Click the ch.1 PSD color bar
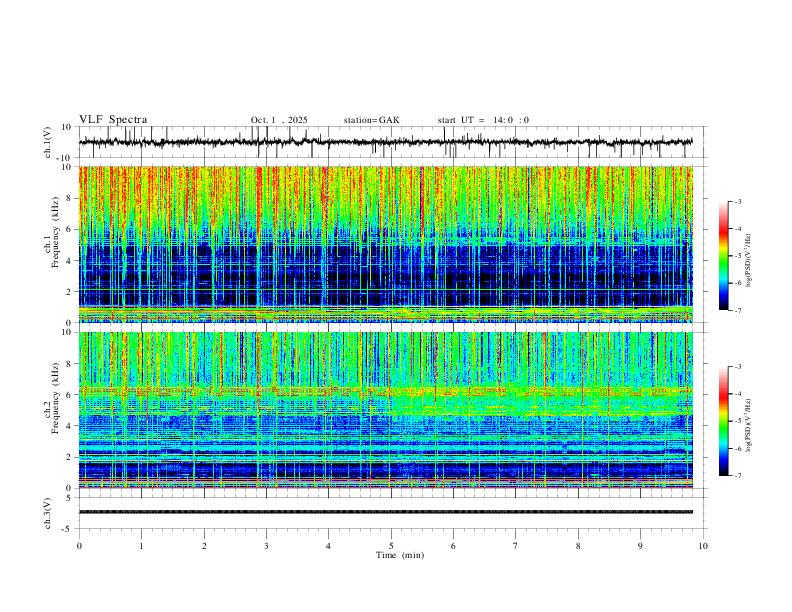The width and height of the screenshot is (792, 612). pyautogui.click(x=724, y=256)
